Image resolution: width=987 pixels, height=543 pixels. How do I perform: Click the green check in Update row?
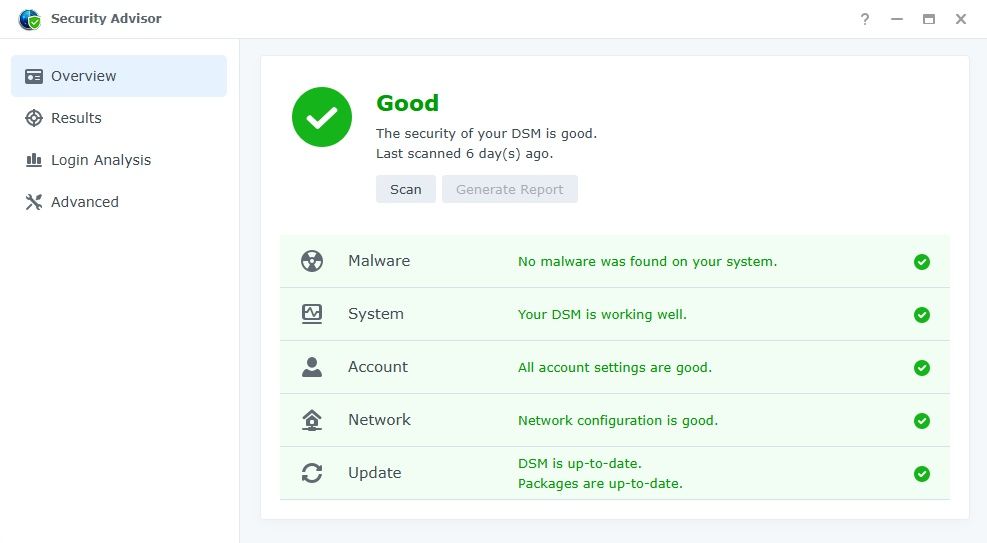tap(922, 473)
